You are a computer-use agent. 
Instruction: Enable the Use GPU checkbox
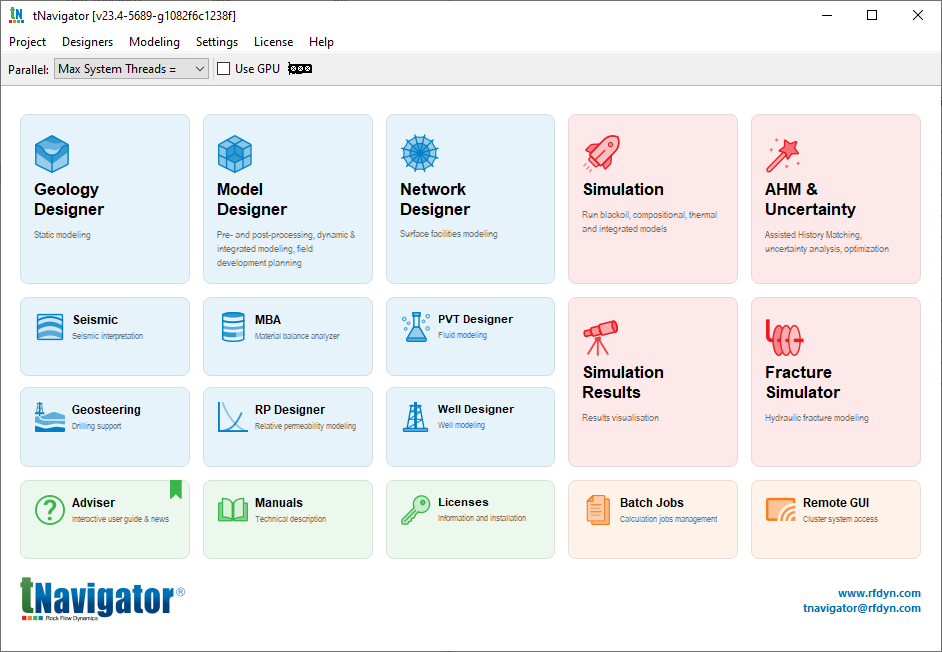point(223,69)
